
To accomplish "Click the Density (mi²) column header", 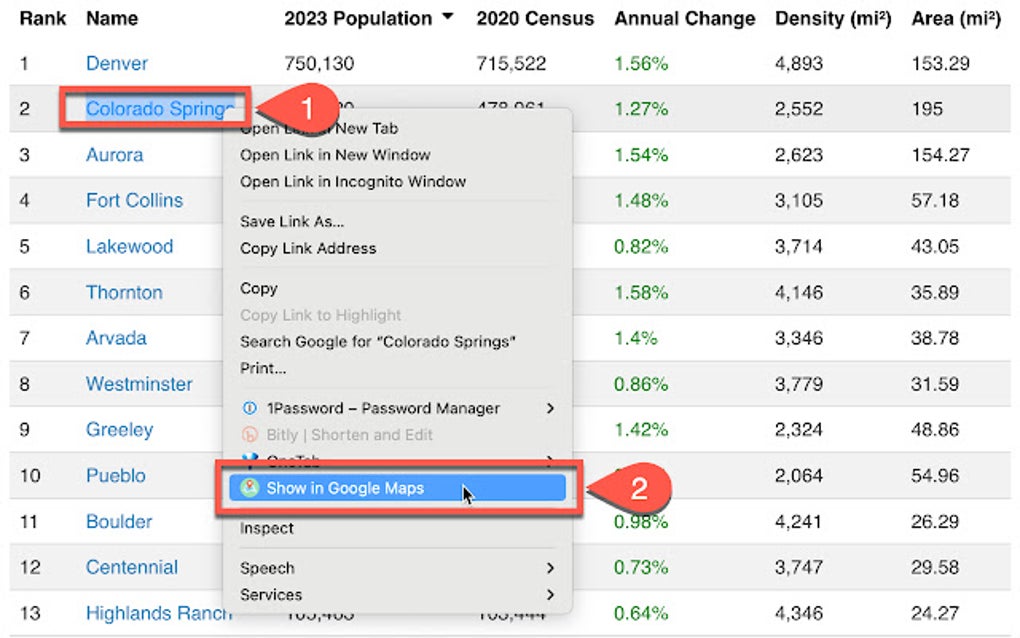I will coord(832,18).
